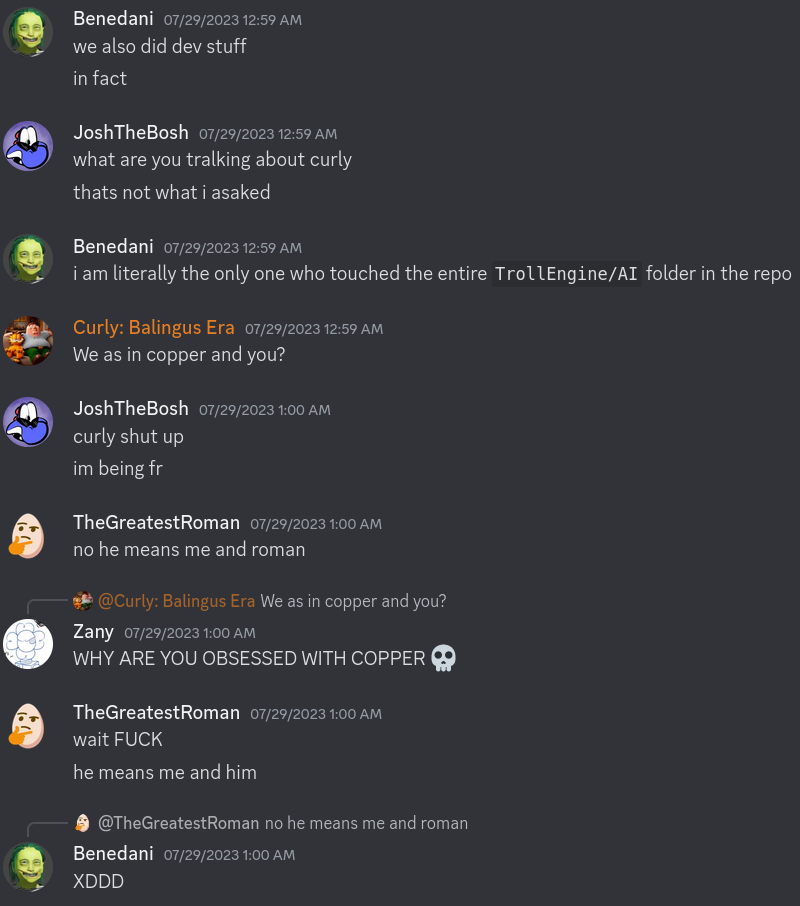This screenshot has width=800, height=906.
Task: Click Benedani username above 'XDDD' message
Action: (x=113, y=853)
